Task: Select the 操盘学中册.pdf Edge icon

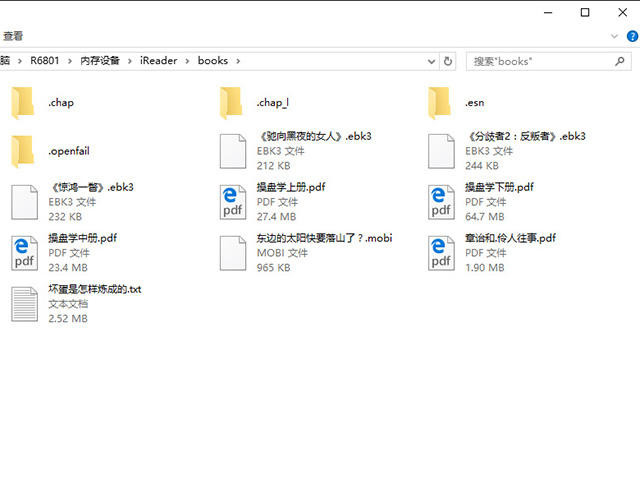Action: click(x=24, y=253)
